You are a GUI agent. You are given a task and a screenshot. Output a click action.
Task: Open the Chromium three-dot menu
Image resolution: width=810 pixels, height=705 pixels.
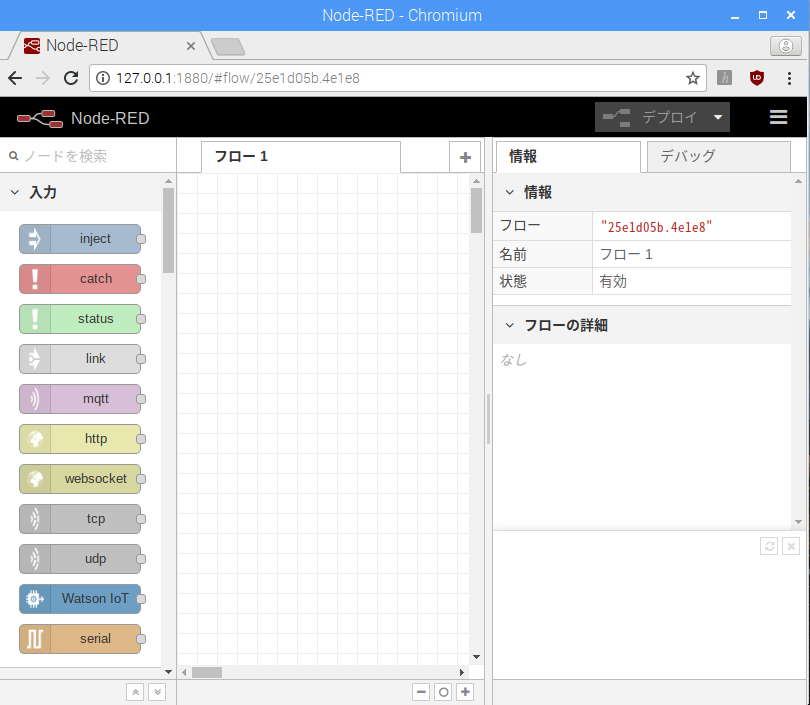(x=789, y=78)
